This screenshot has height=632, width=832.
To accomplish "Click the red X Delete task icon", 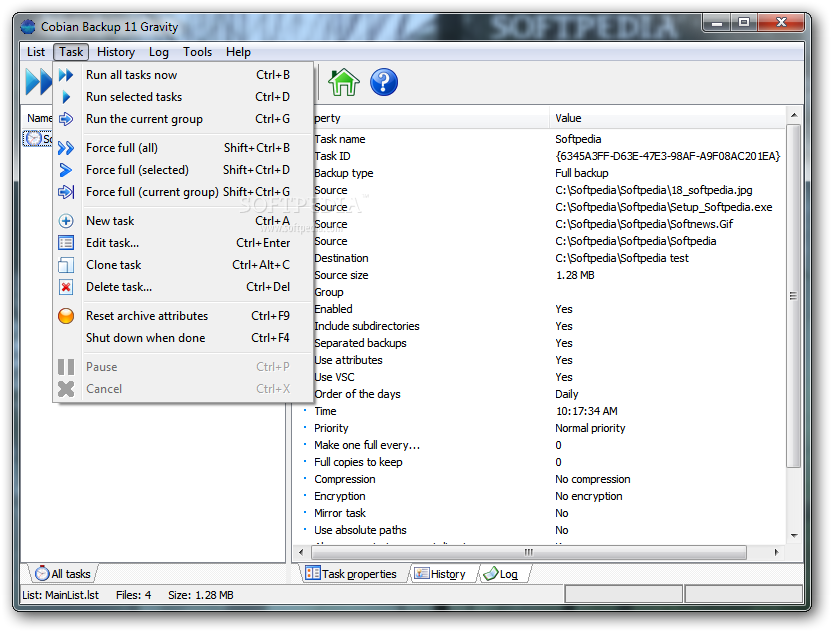I will tap(66, 287).
